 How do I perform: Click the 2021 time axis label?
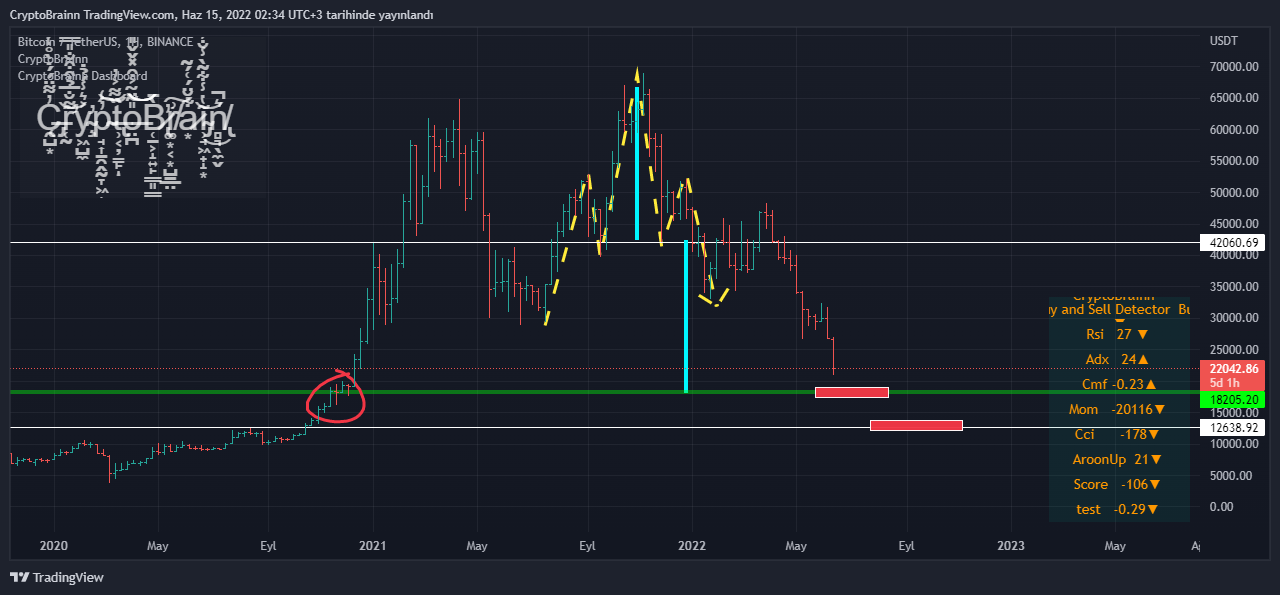(x=373, y=546)
